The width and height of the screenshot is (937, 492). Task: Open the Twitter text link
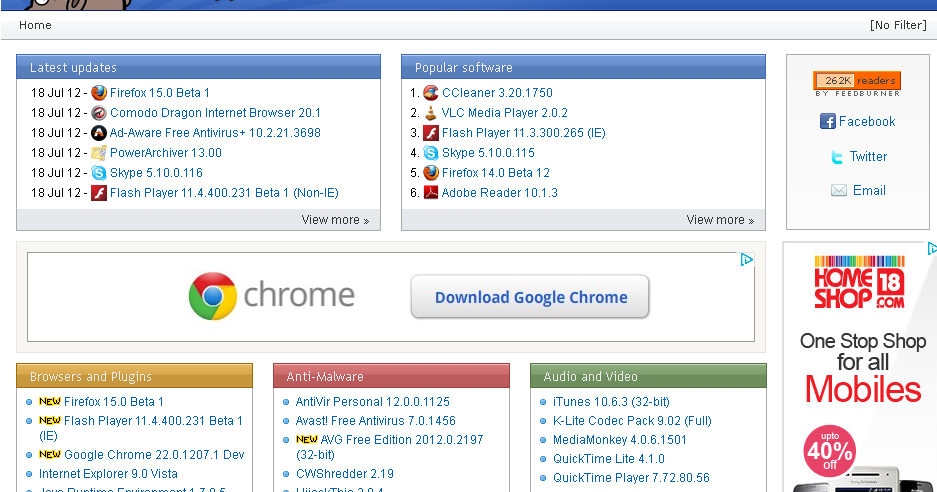pos(868,157)
